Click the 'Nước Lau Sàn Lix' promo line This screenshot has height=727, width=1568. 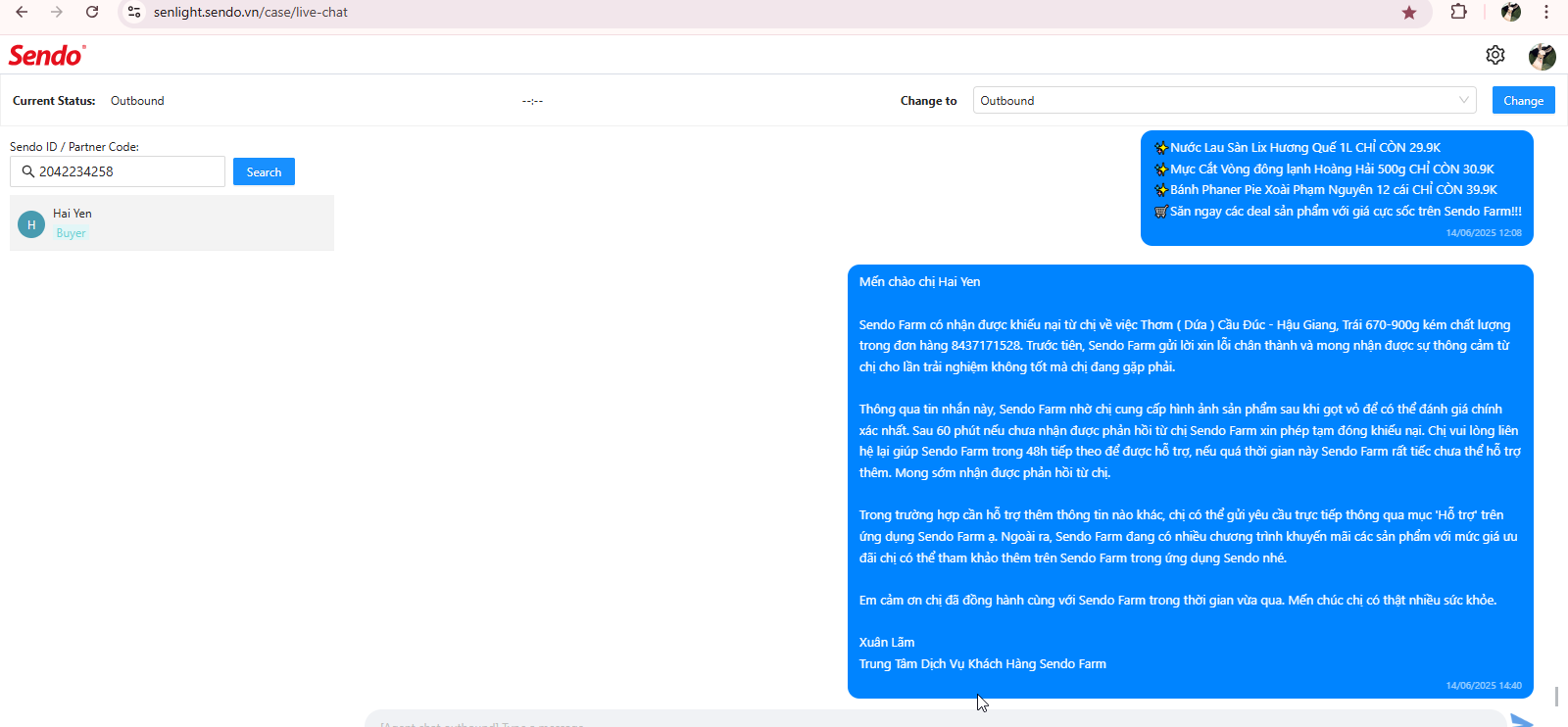[1298, 148]
